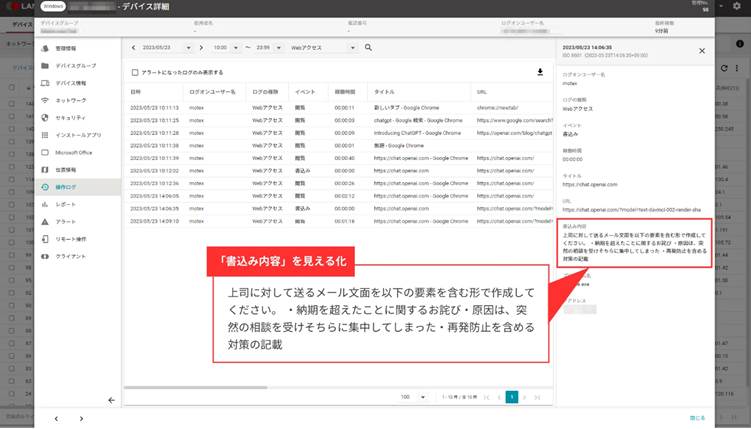Image resolution: width=751 pixels, height=429 pixels.
Task: Open リモート操作 in the sidebar
Action: [x=70, y=239]
